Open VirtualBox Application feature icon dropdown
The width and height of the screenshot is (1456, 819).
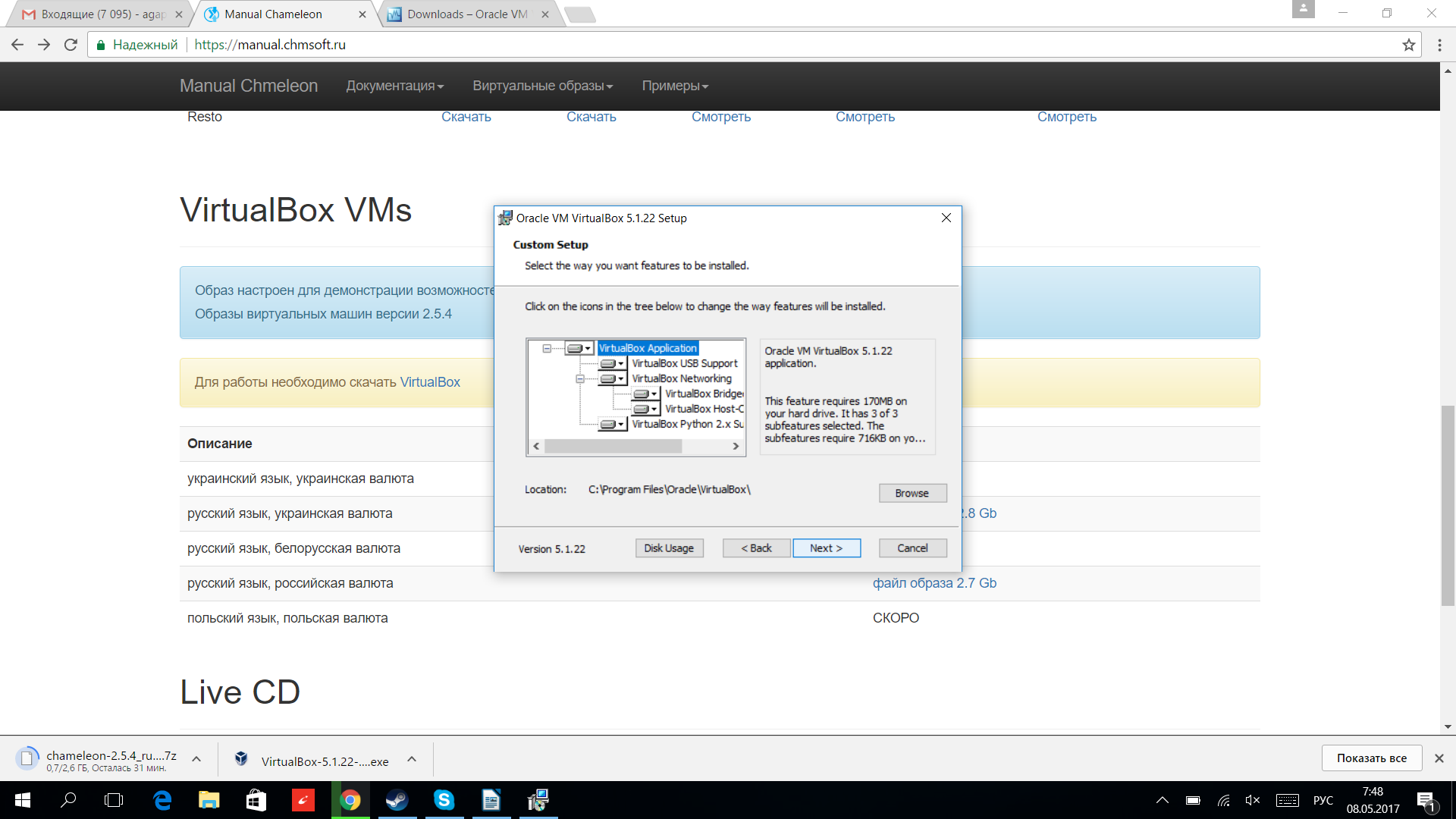tap(579, 348)
